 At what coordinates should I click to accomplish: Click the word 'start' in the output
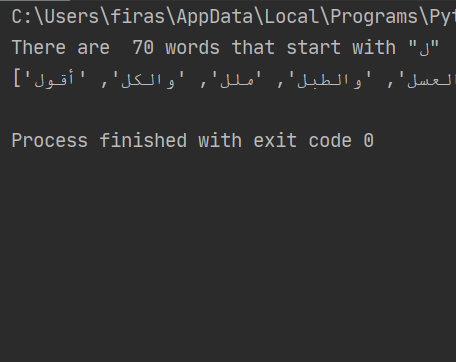pos(313,48)
